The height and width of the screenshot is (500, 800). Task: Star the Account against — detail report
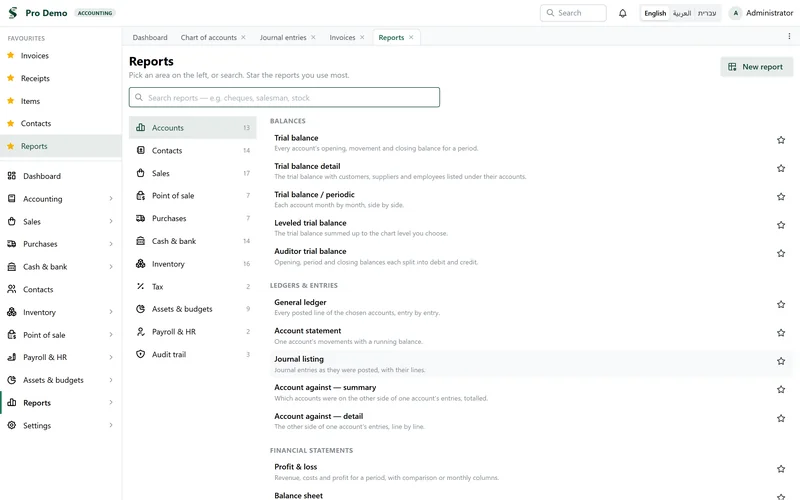coord(781,418)
